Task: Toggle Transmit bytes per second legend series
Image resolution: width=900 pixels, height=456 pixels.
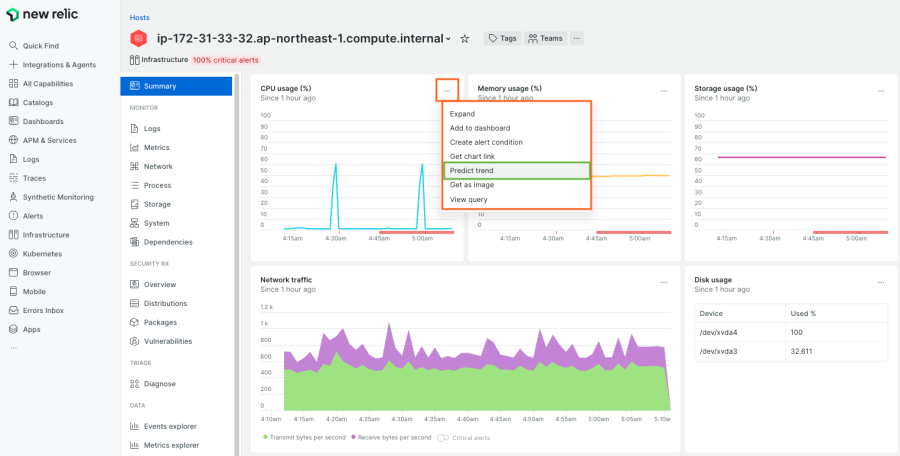Action: click(304, 438)
